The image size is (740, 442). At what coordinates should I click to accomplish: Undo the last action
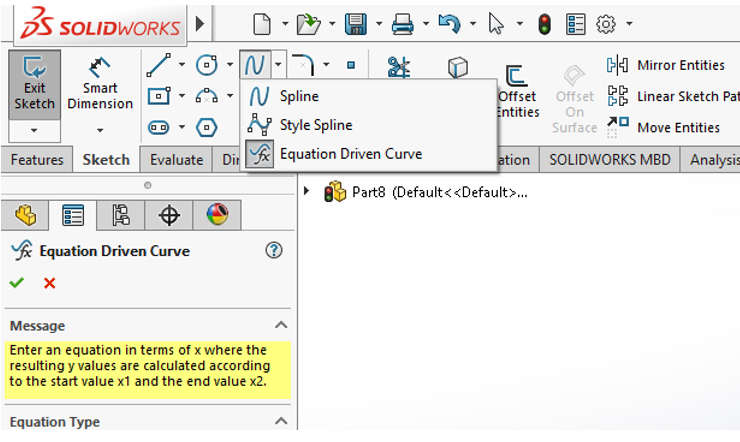[x=449, y=24]
